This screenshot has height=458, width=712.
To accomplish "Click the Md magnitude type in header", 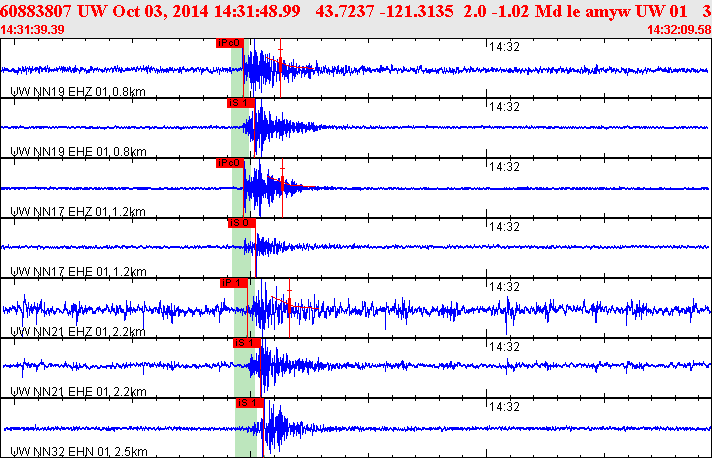I will pyautogui.click(x=547, y=11).
